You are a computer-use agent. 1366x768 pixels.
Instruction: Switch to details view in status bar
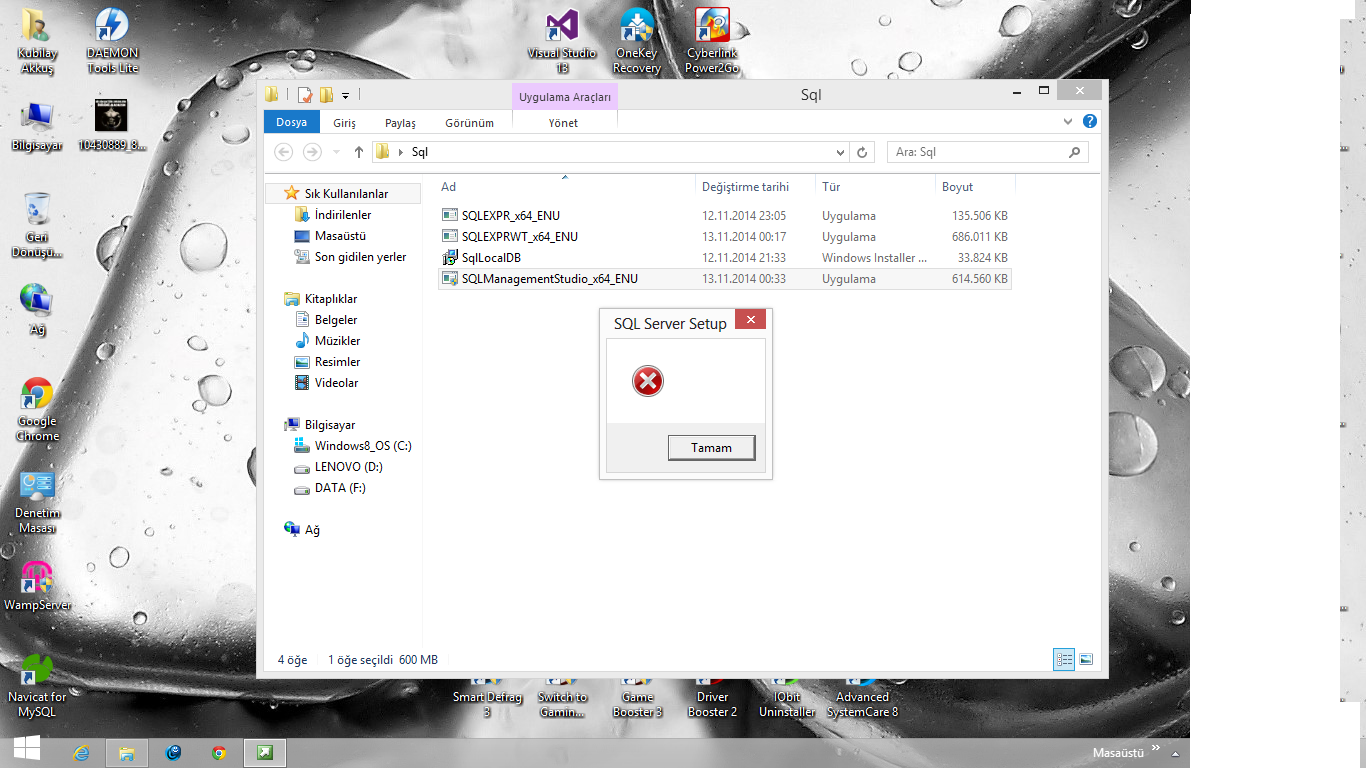click(1064, 660)
